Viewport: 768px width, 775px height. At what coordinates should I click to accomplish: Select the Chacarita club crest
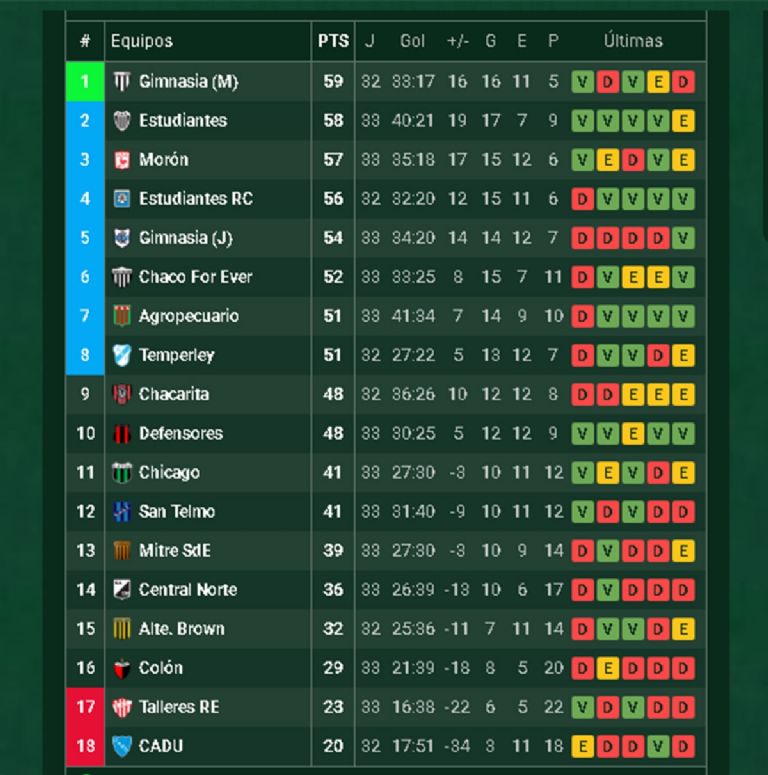point(122,394)
